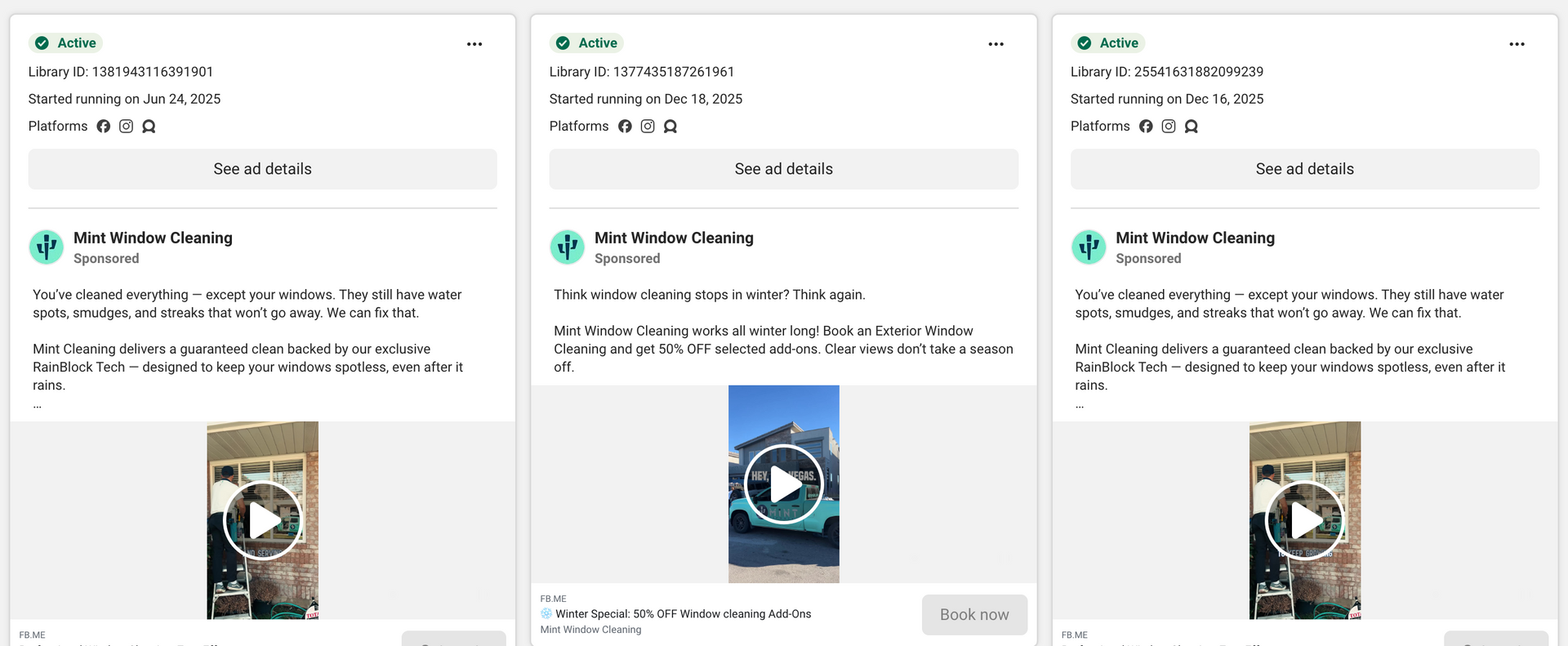The width and height of the screenshot is (1568, 646).
Task: Expand truncated text ellipsis on Dec 16 ad
Action: click(x=1080, y=405)
